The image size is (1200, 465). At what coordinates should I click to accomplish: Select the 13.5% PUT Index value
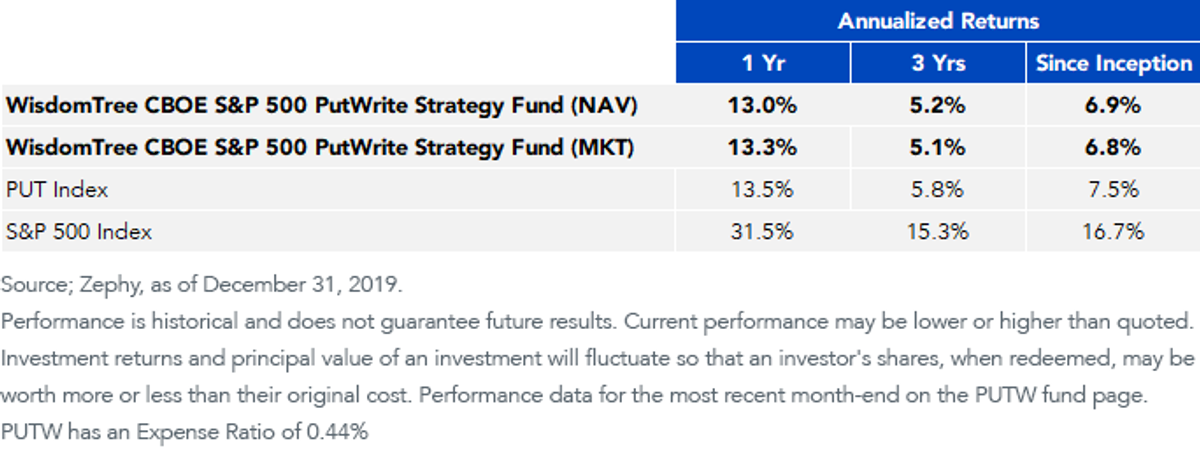point(764,189)
